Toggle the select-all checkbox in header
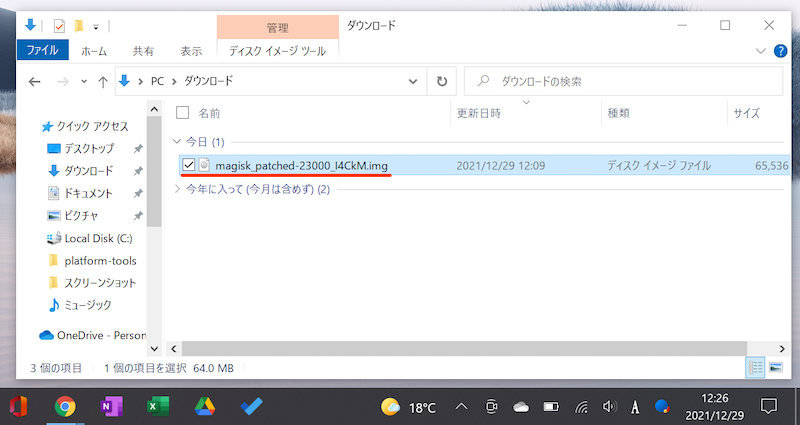The height and width of the screenshot is (425, 800). [182, 113]
